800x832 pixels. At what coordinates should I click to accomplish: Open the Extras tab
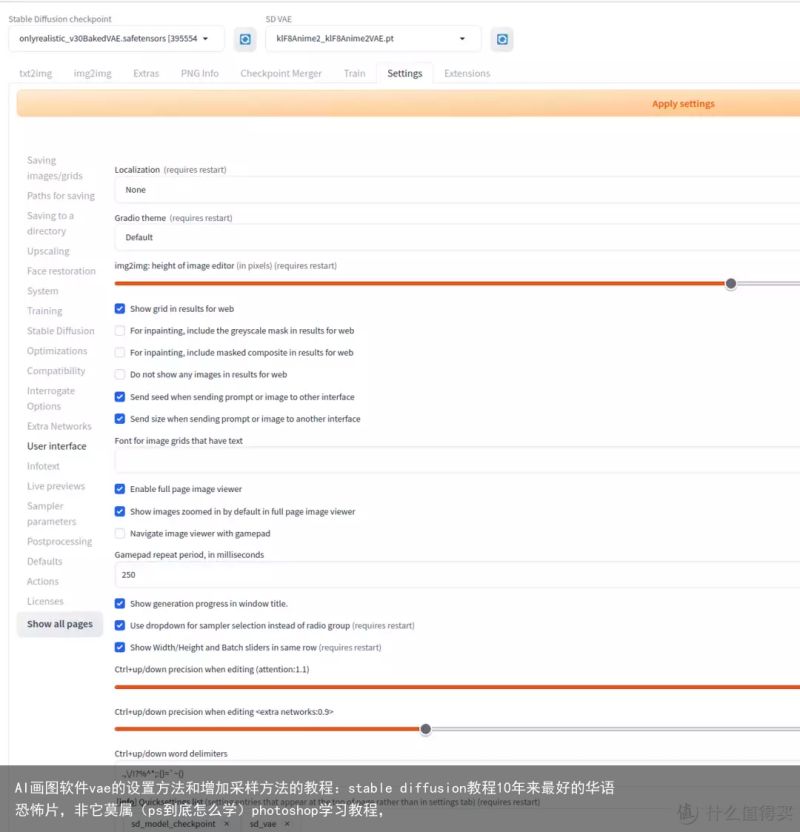146,73
